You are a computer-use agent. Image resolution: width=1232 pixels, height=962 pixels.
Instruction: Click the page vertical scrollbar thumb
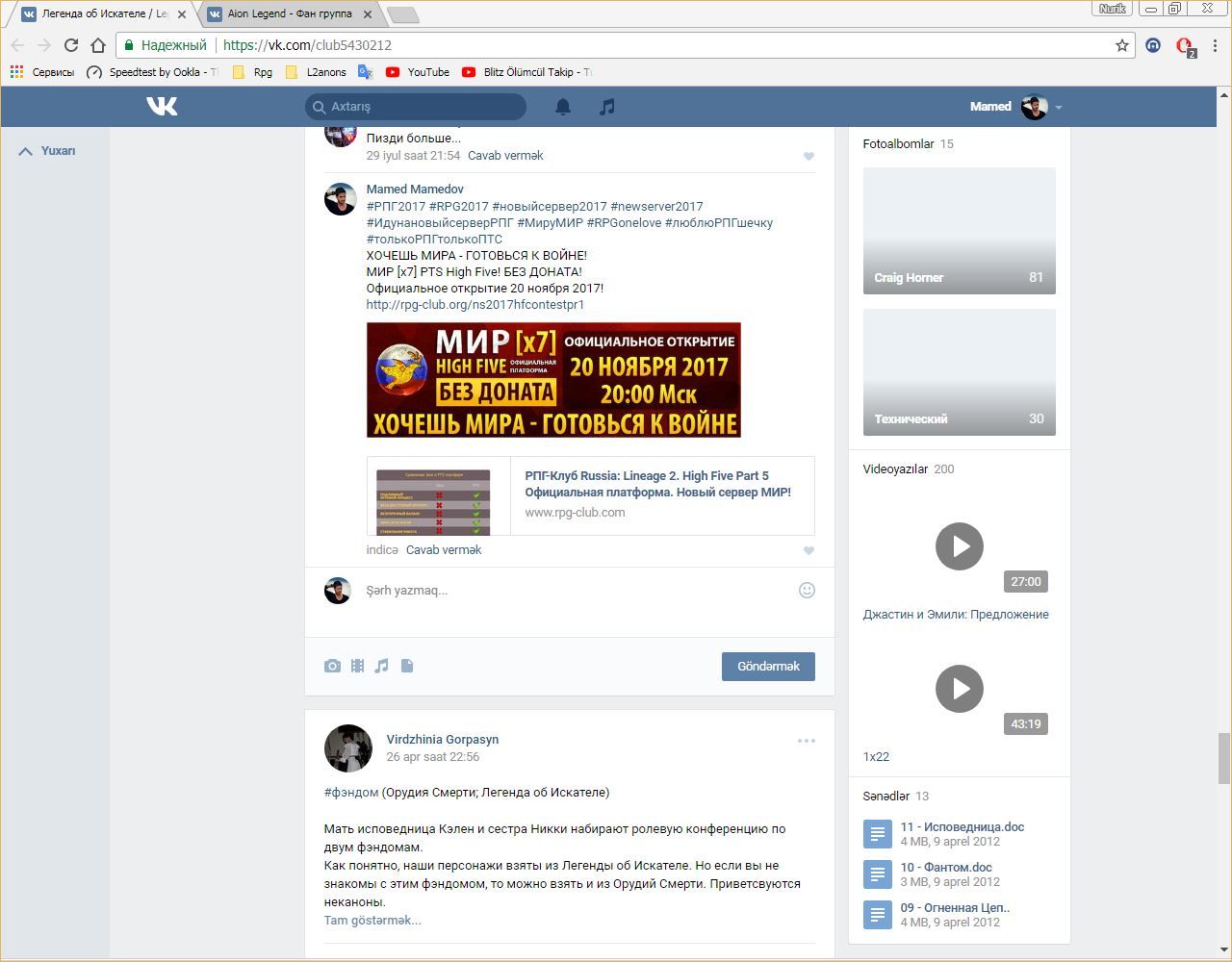1224,758
